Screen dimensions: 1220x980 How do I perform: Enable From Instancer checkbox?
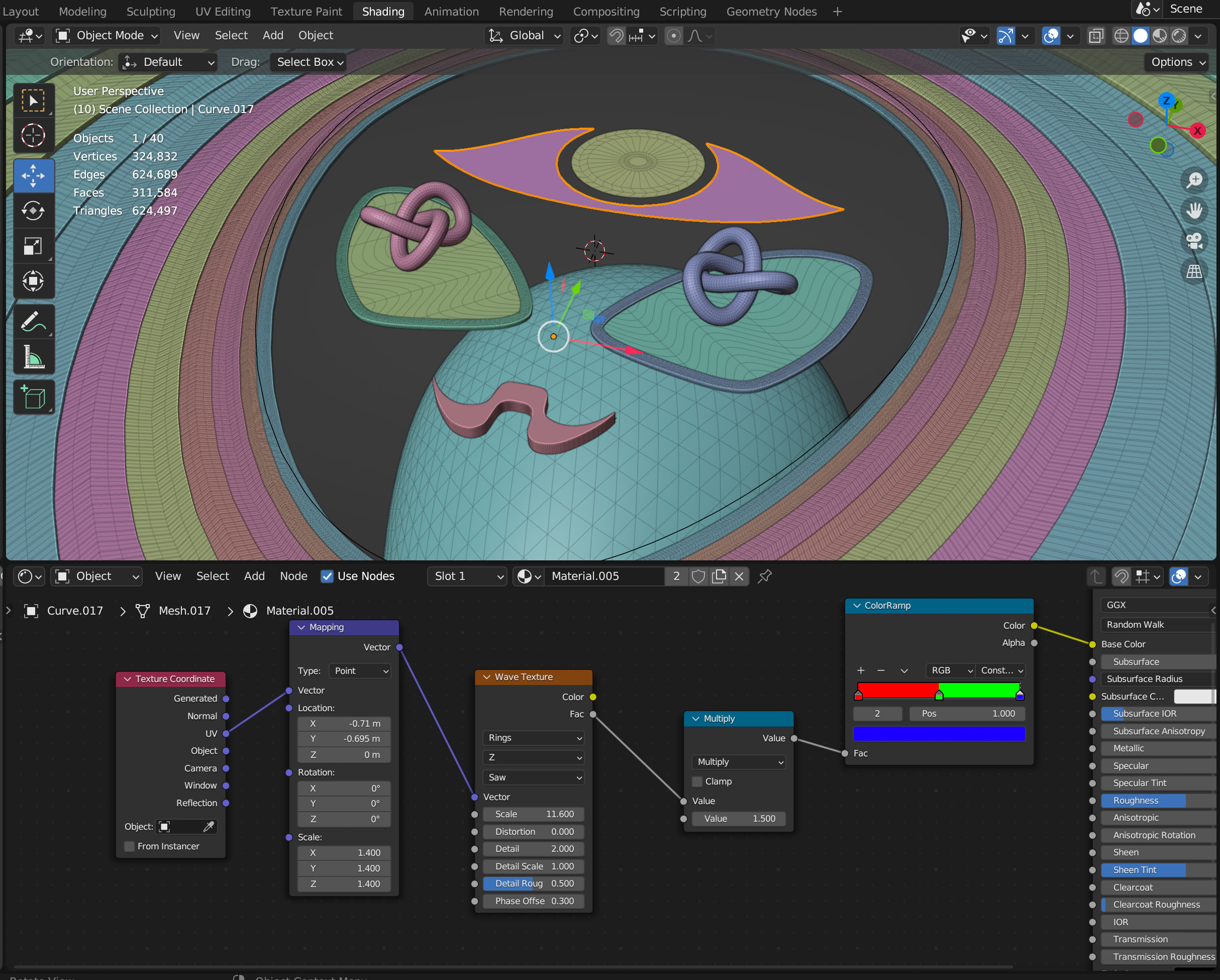click(130, 846)
